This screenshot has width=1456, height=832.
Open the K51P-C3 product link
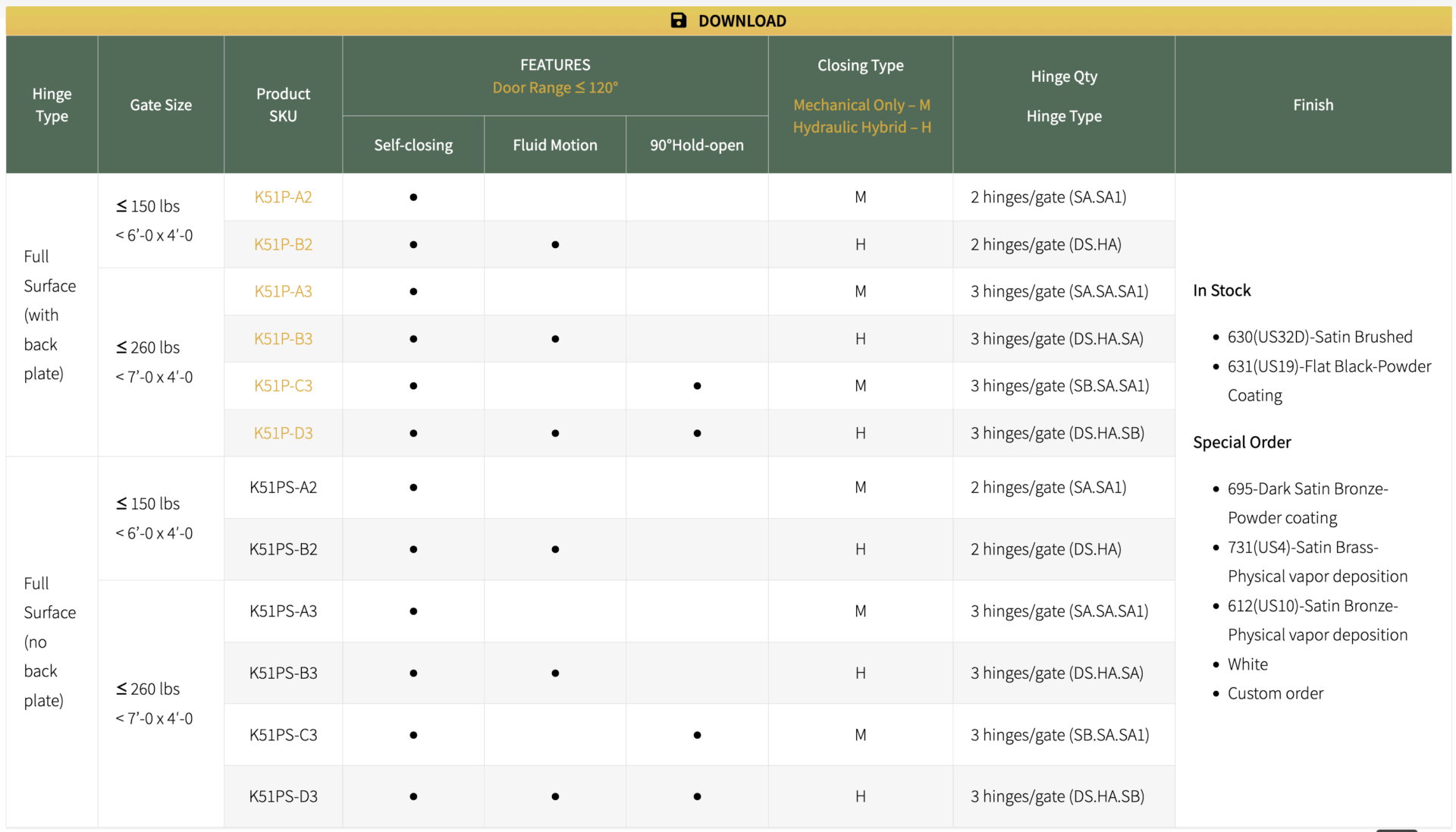pos(283,385)
